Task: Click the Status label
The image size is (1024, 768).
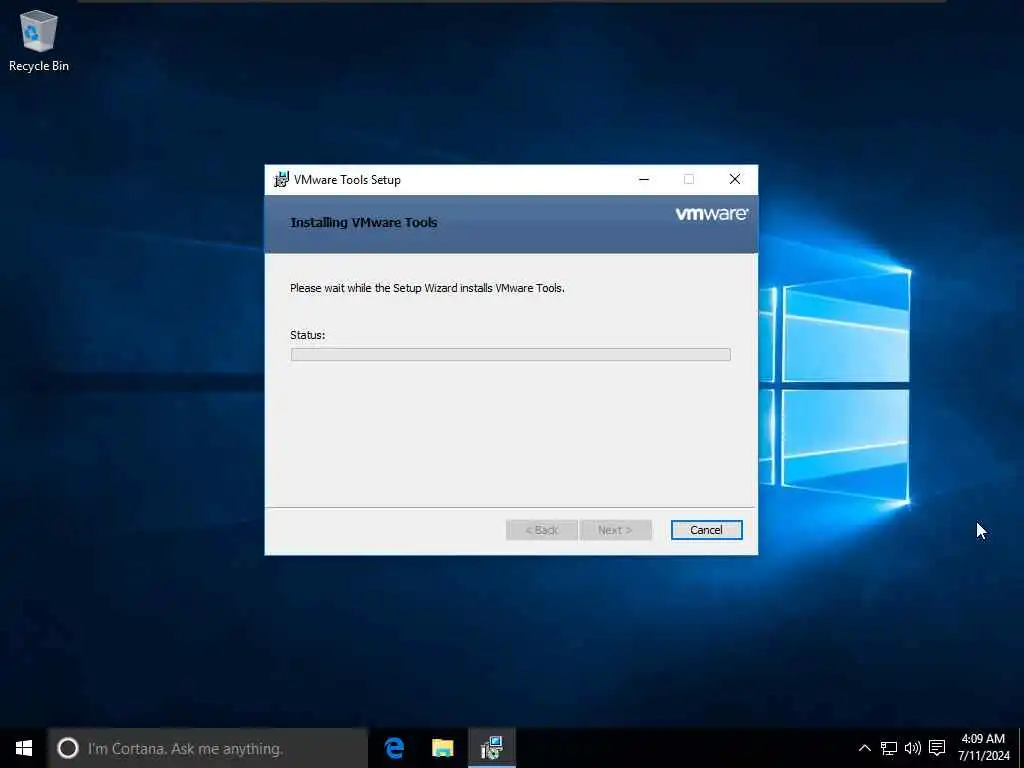Action: tap(308, 335)
